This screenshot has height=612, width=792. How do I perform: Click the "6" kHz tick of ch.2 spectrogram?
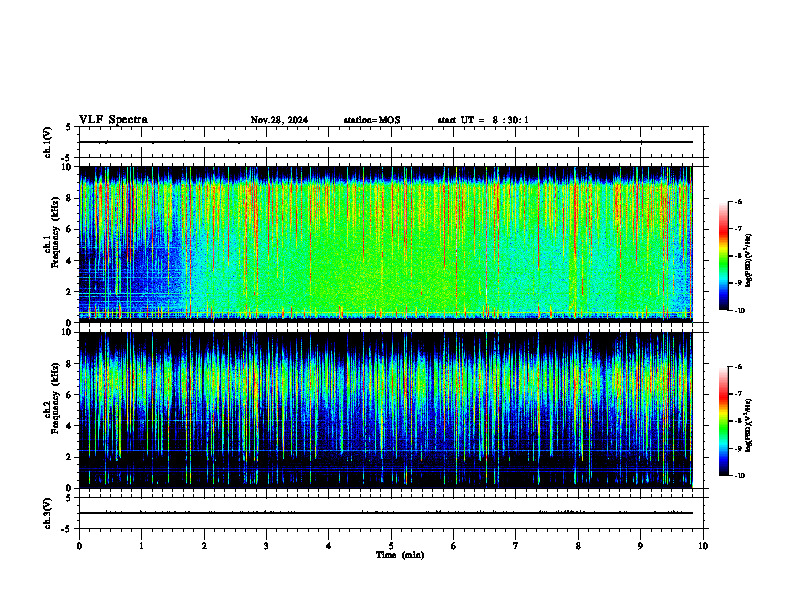tap(70, 395)
